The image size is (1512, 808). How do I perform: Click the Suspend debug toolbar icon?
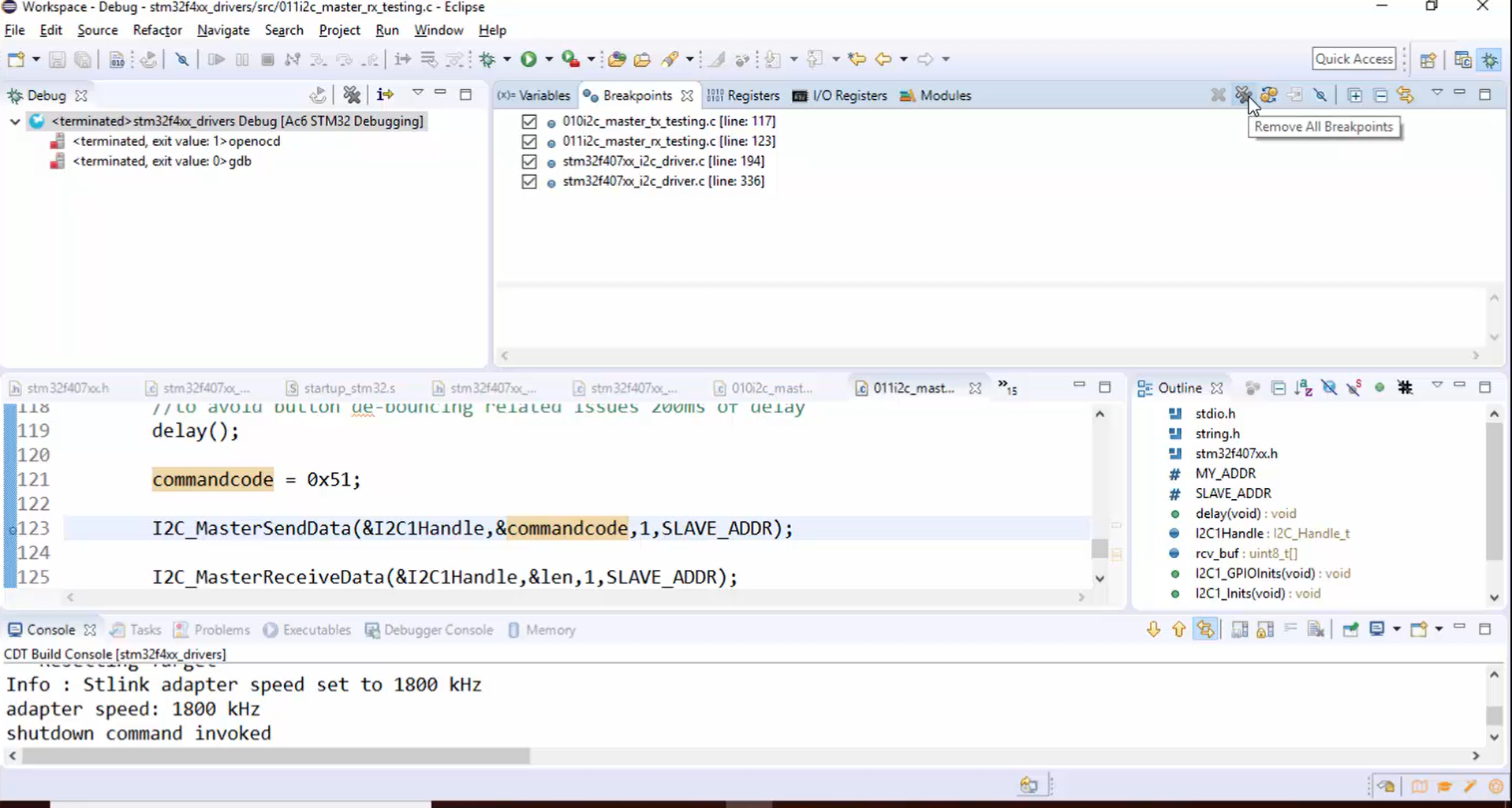(242, 59)
